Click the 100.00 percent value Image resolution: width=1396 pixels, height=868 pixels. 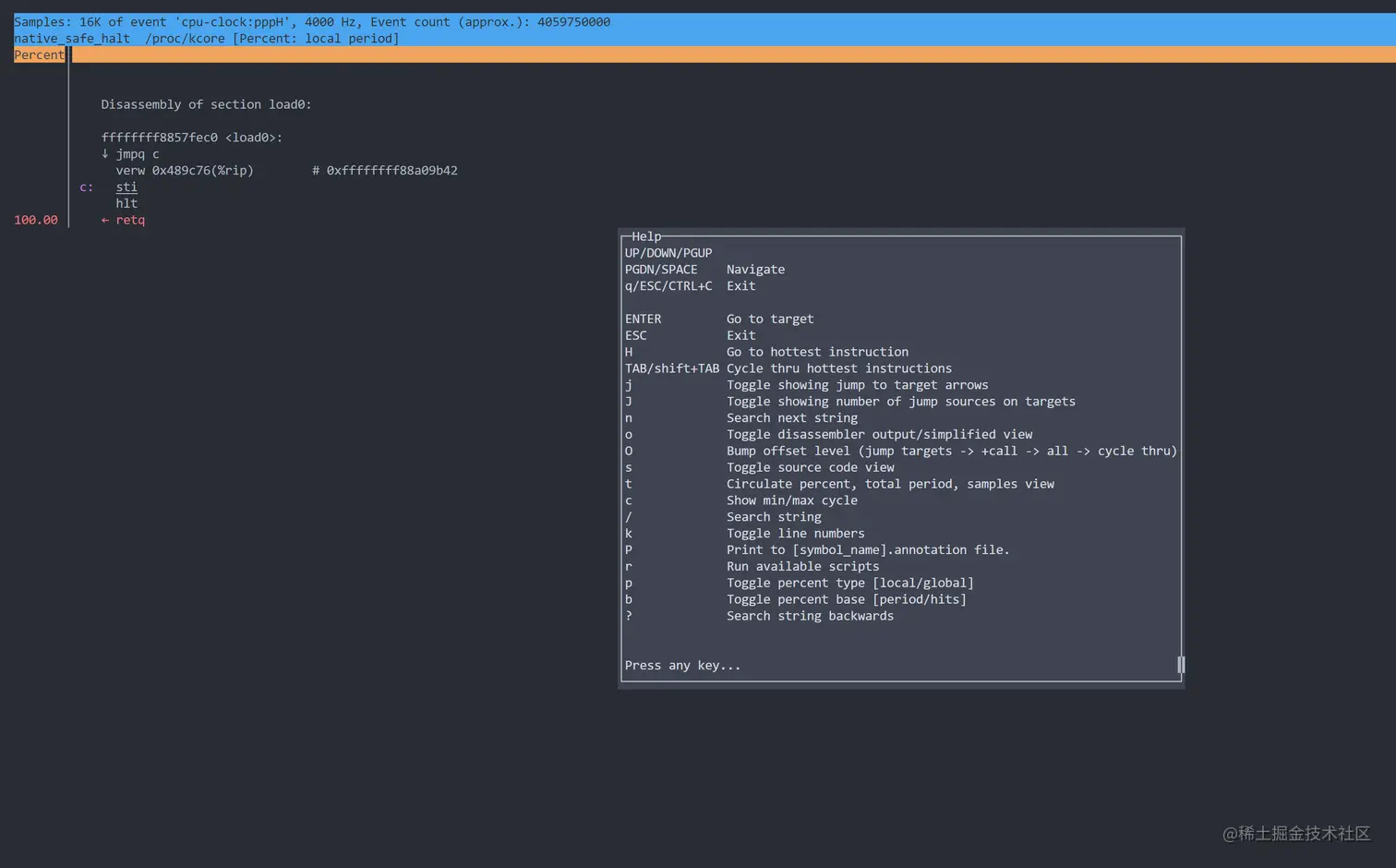point(36,221)
